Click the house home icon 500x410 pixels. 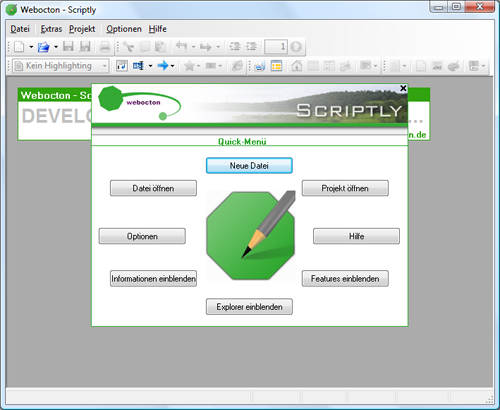pyautogui.click(x=296, y=65)
